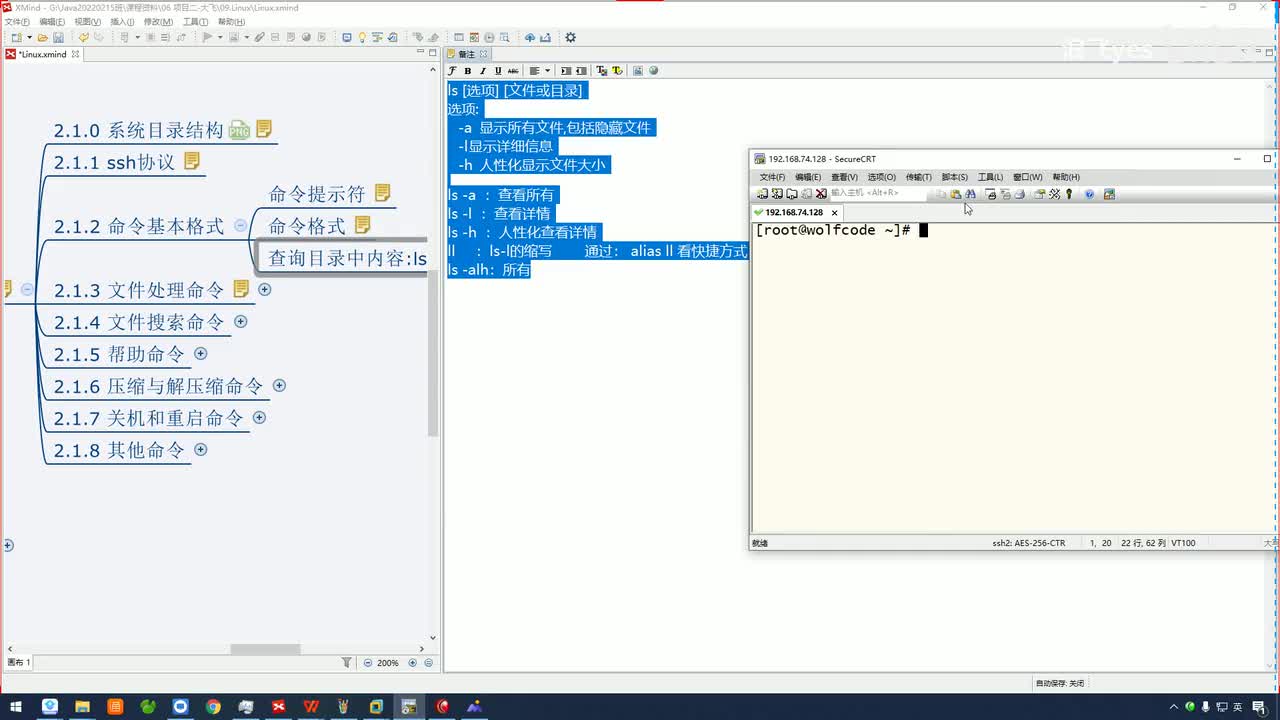Click the Disconnect red X icon in SecureCRT

[x=821, y=194]
